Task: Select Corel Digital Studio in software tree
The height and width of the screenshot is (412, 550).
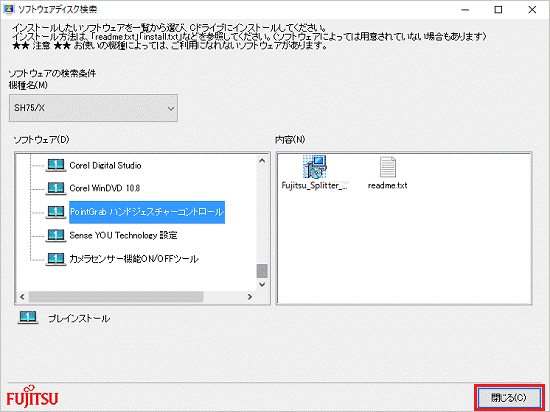Action: pyautogui.click(x=105, y=166)
